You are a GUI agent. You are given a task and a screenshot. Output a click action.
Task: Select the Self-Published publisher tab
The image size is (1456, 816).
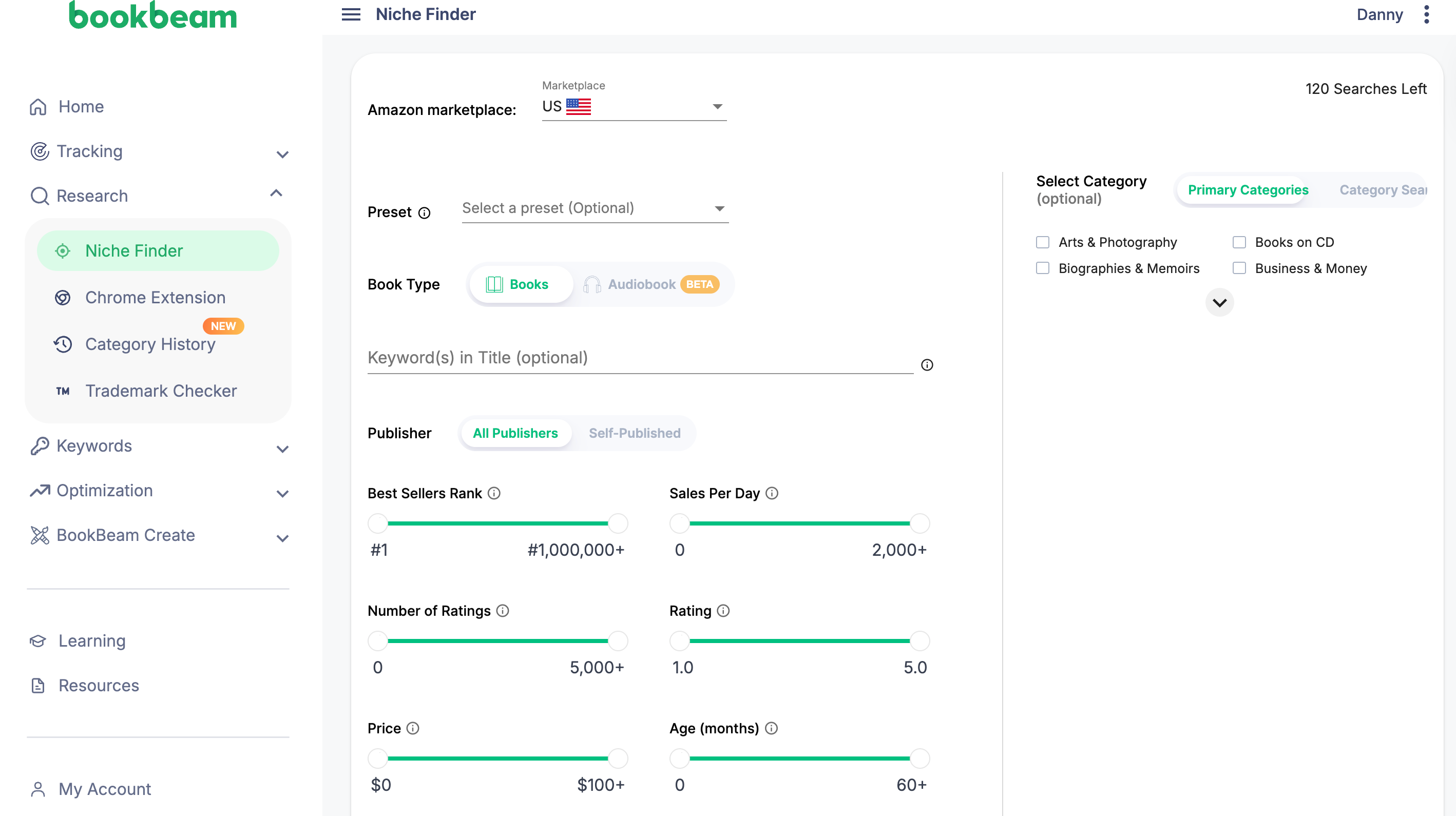tap(634, 434)
